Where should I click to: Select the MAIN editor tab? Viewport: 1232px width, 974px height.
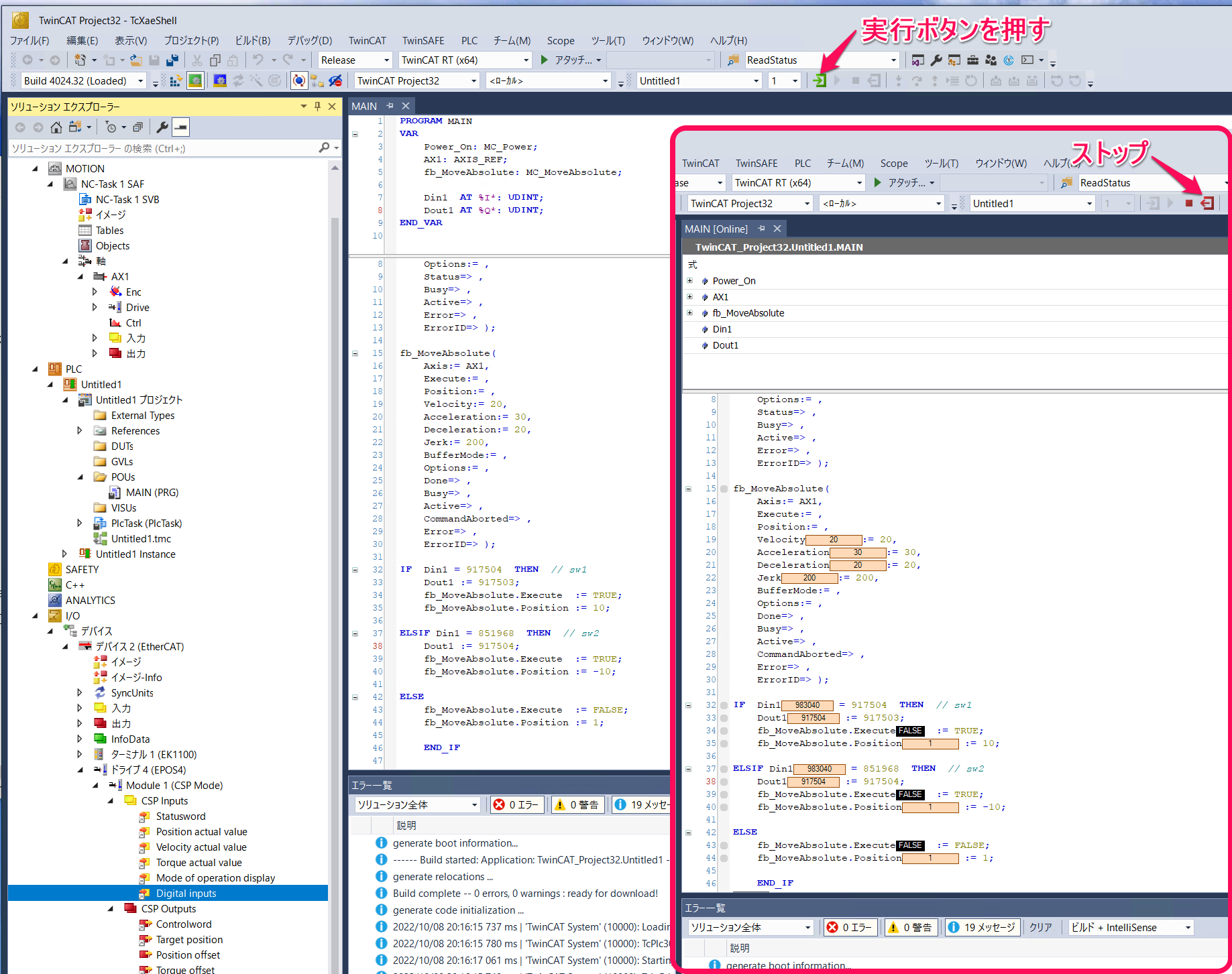tap(364, 107)
